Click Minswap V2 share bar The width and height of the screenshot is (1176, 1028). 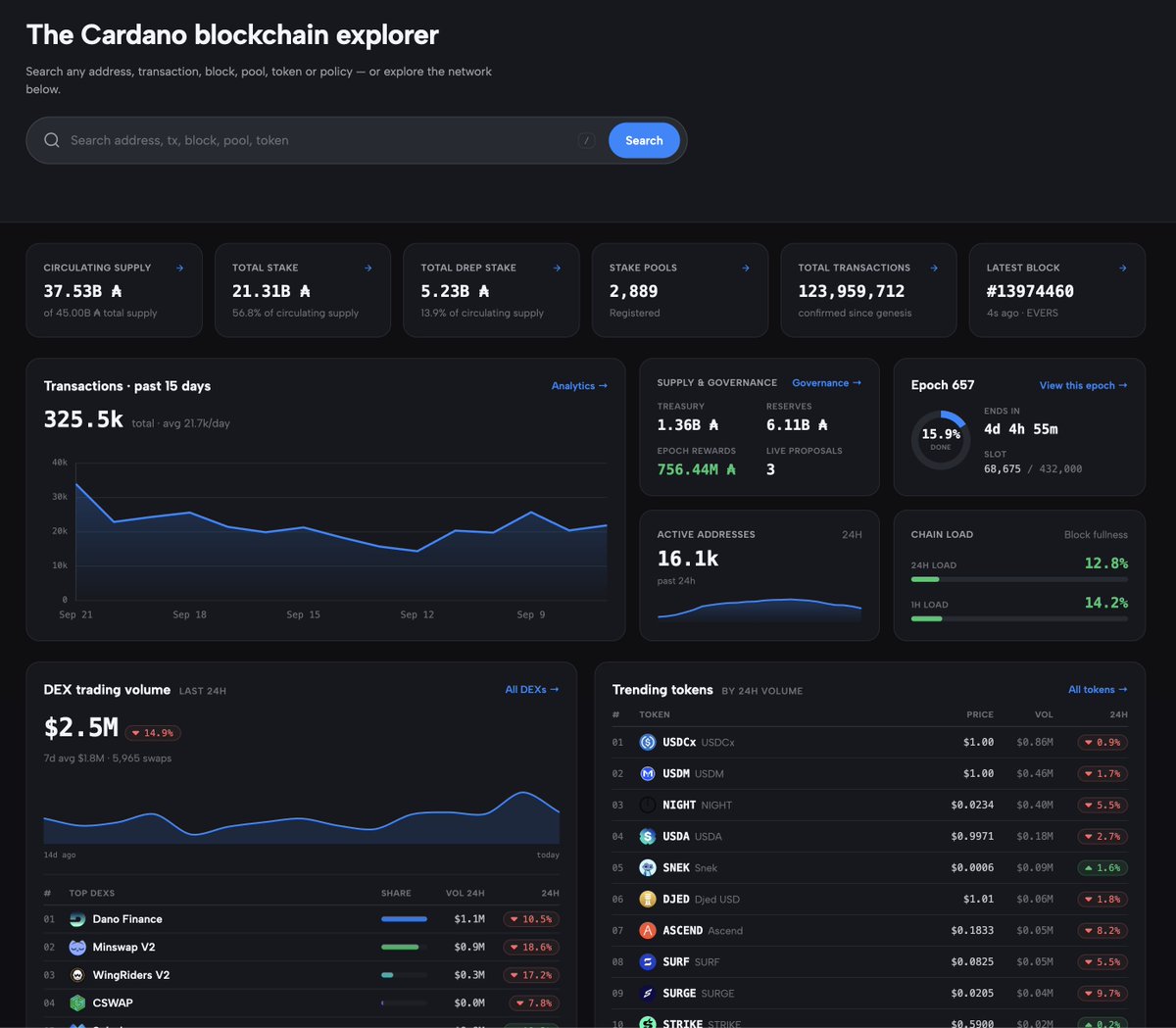(404, 948)
